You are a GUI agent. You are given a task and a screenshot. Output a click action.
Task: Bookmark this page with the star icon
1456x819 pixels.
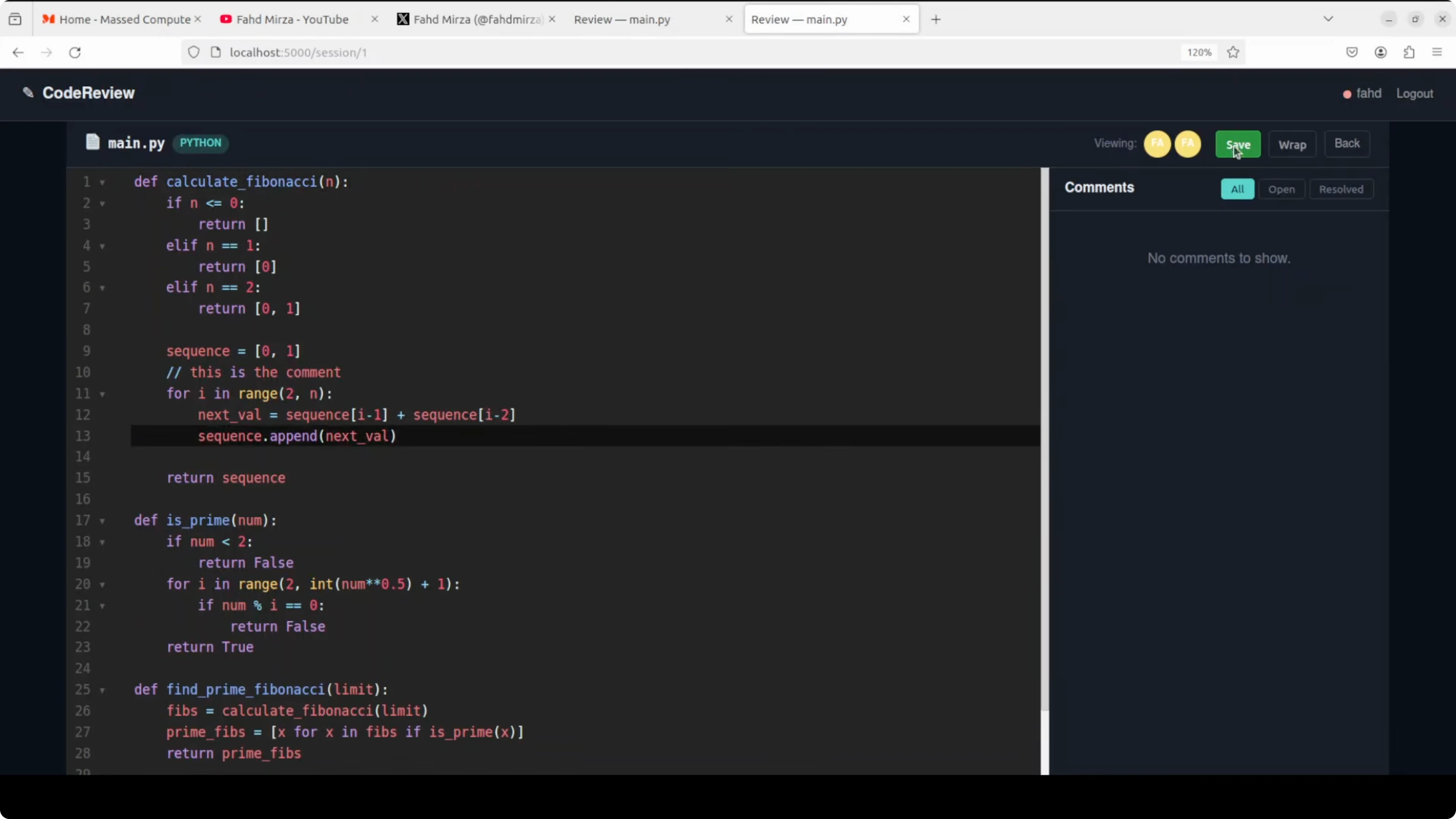pos(1233,52)
